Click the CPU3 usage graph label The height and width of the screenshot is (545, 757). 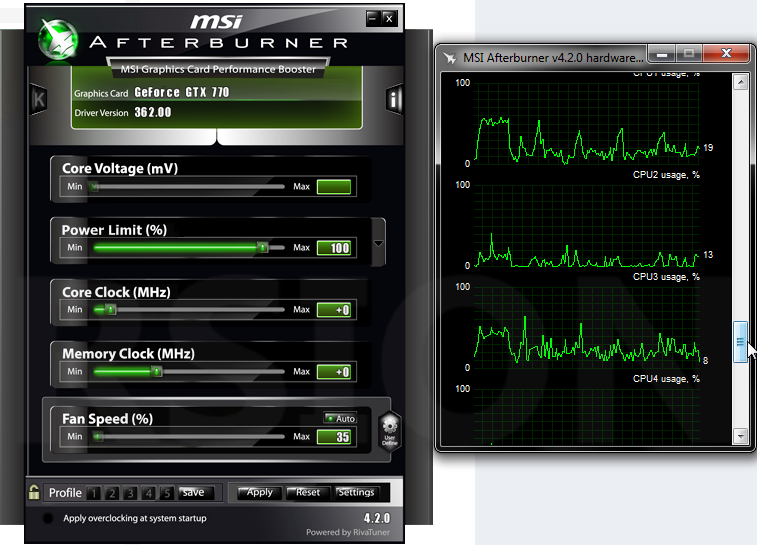[x=666, y=277]
